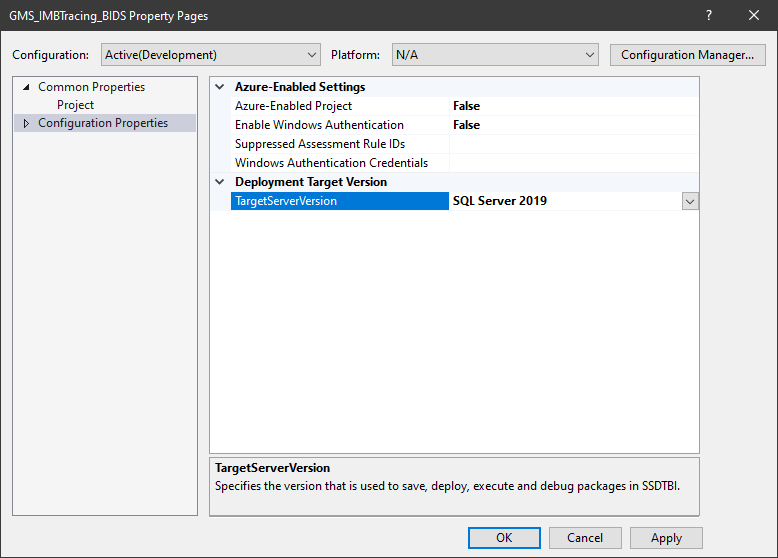Click the Apply button
778x558 pixels.
click(666, 537)
